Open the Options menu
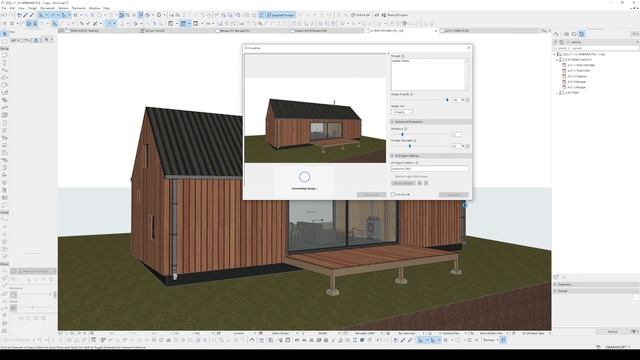Screen dimensions: 640x360 point(63,8)
